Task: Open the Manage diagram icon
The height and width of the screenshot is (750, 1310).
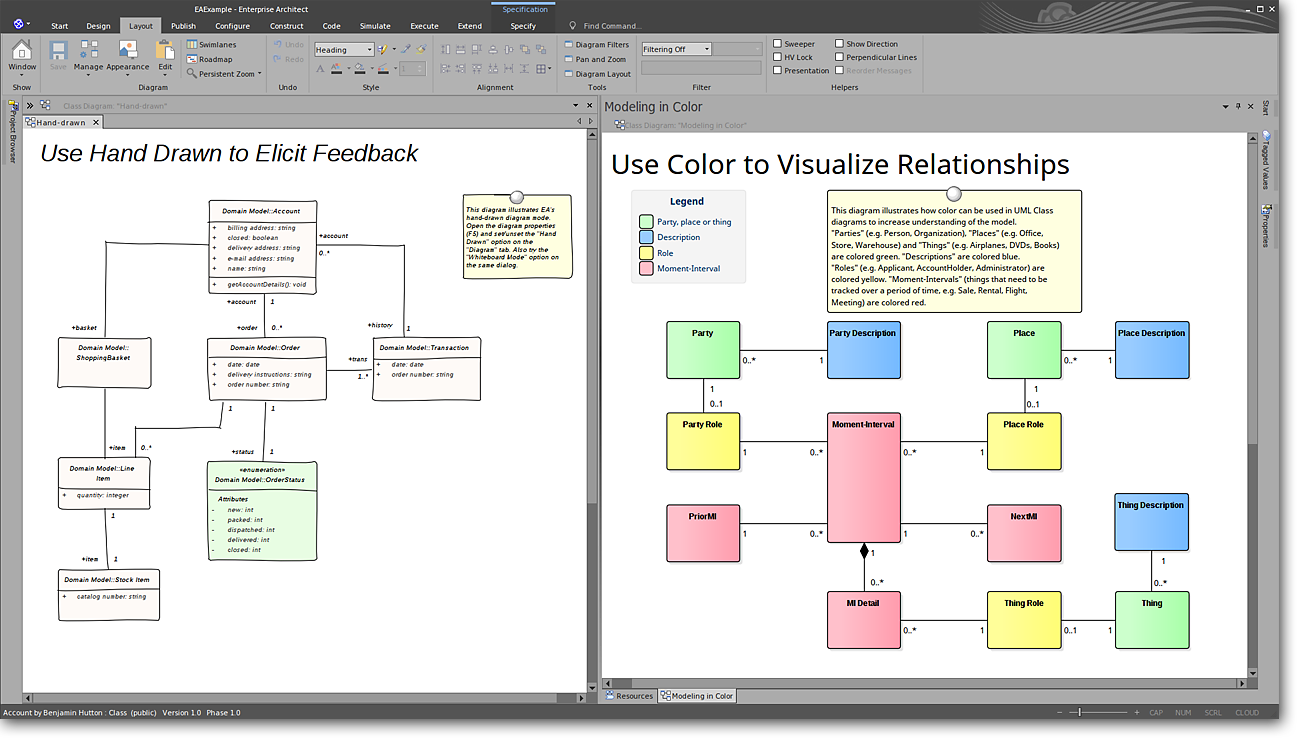Action: point(88,54)
